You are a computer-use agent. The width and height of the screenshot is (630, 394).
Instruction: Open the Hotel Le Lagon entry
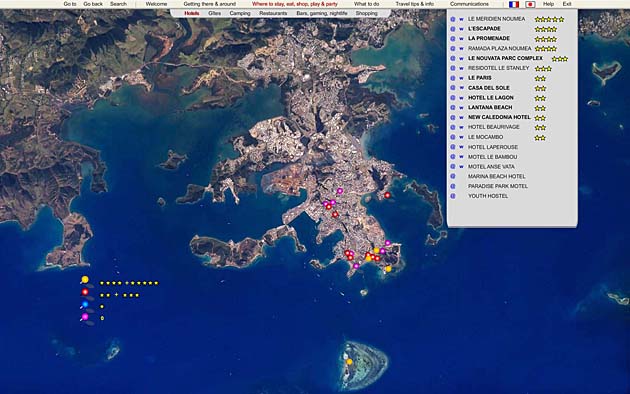491,98
